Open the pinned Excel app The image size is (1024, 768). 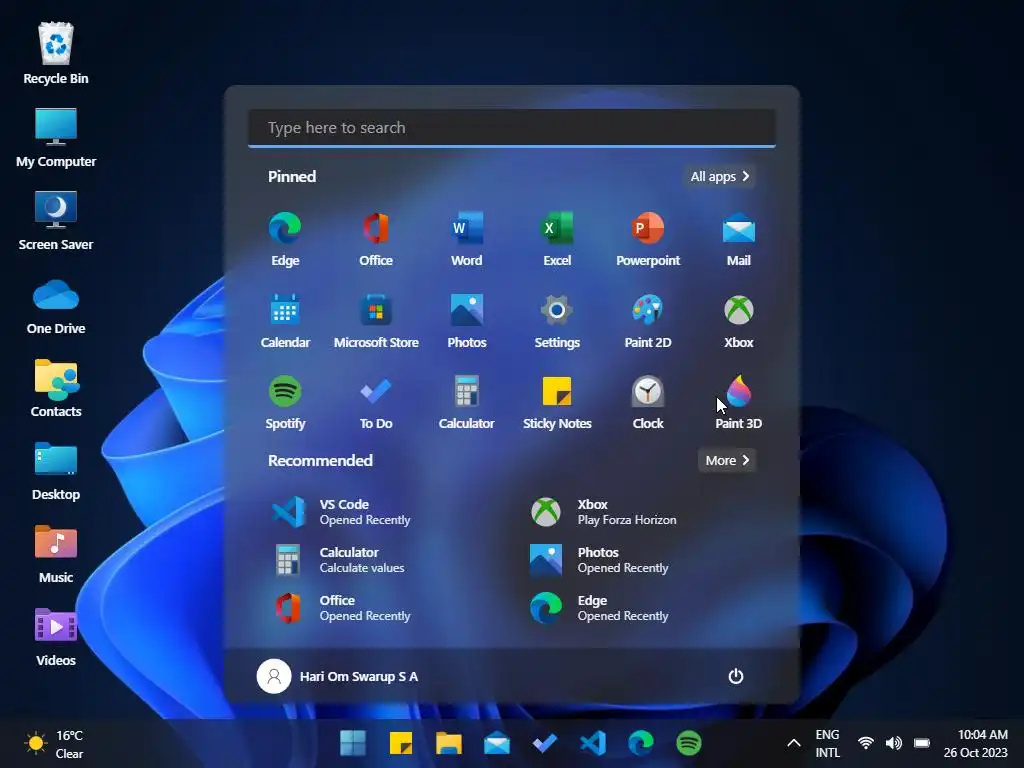click(557, 239)
